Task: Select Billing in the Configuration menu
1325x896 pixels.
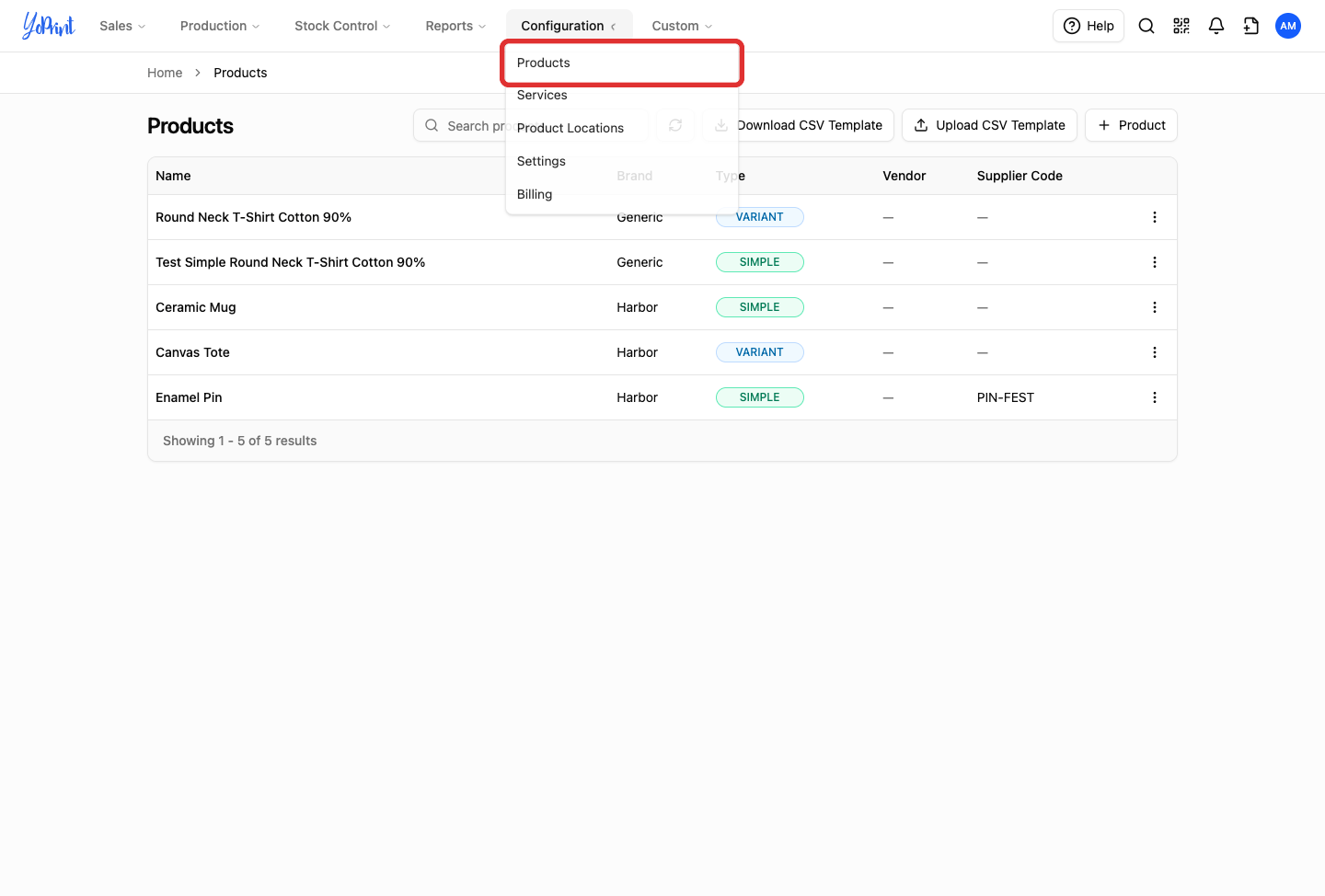Action: click(x=622, y=194)
